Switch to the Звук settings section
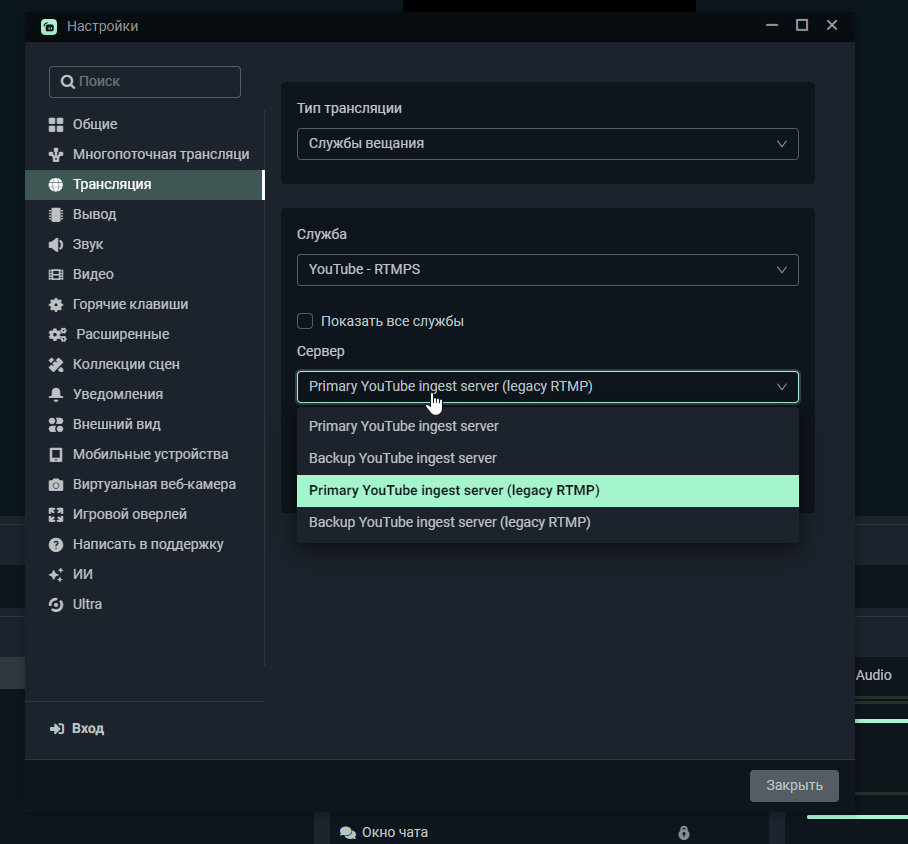This screenshot has width=908, height=844. [x=145, y=244]
